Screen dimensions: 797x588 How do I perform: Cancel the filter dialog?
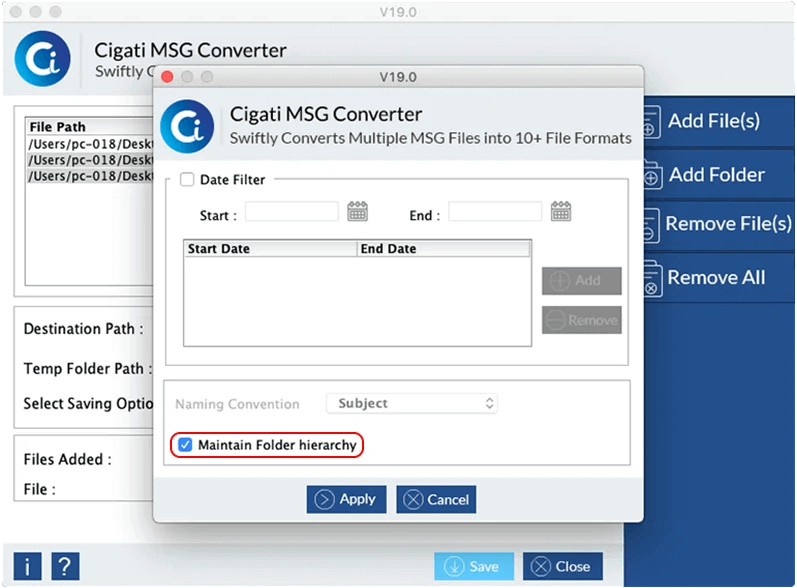(436, 499)
